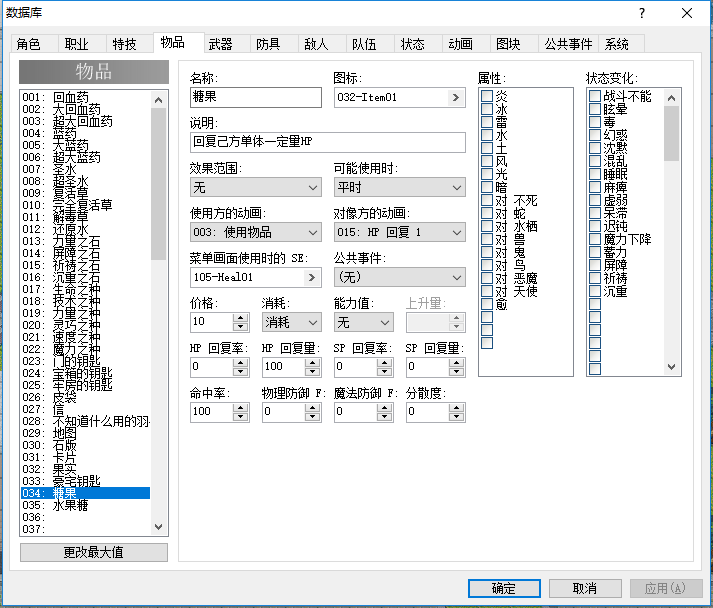Image resolution: width=713 pixels, height=608 pixels.
Task: Open the 系统 tab
Action: (x=621, y=44)
